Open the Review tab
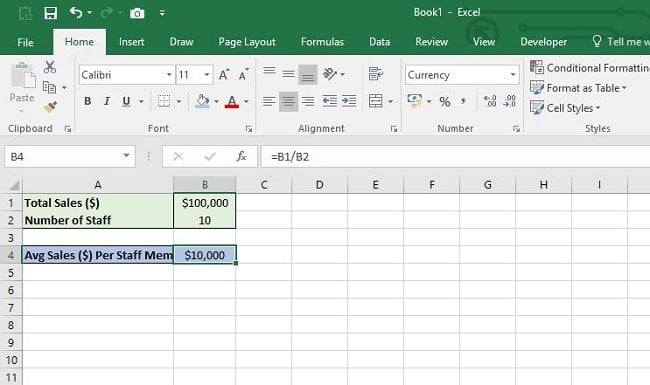The height and width of the screenshot is (385, 650). [x=432, y=42]
